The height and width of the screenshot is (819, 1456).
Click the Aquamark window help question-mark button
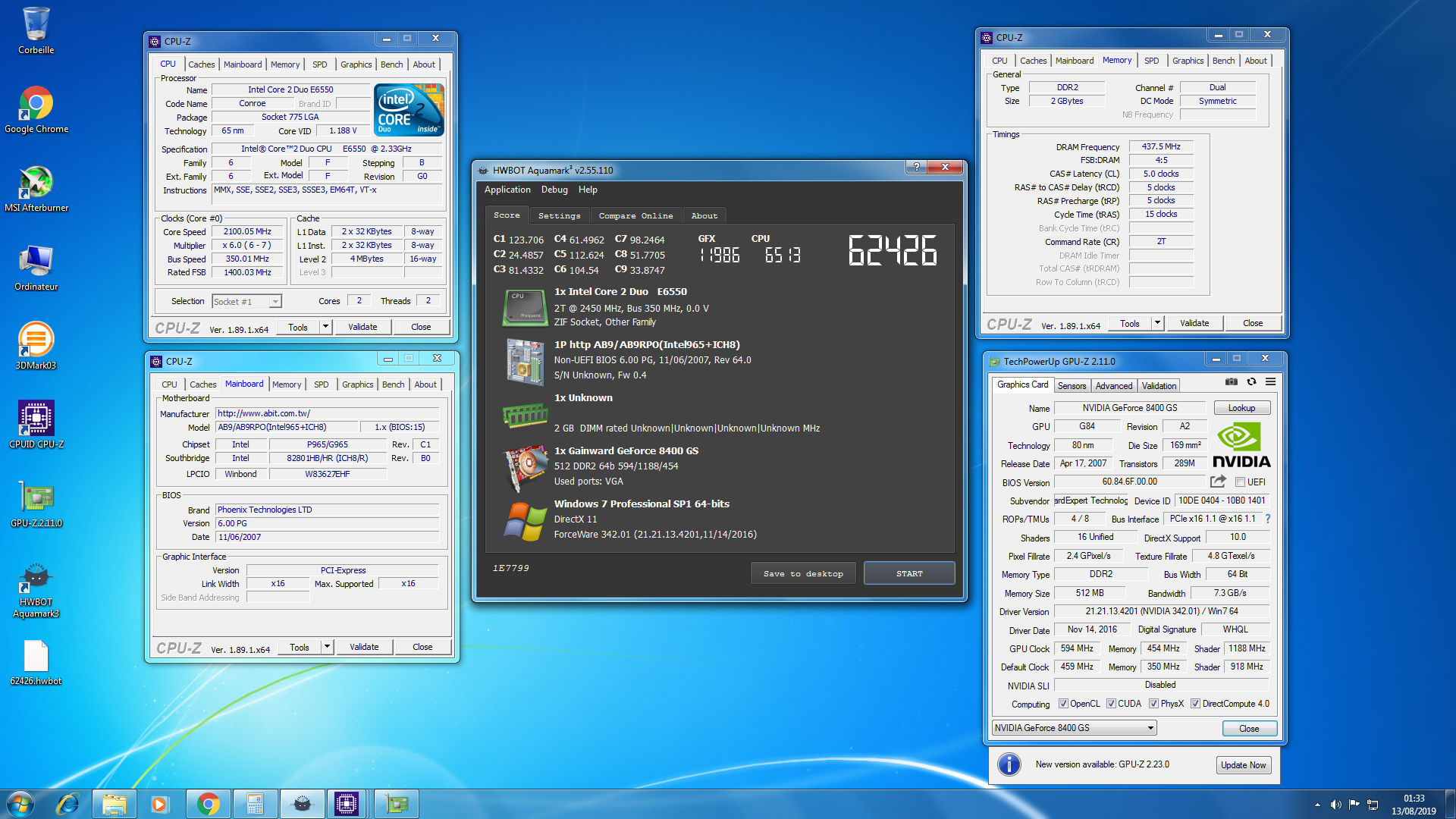tap(916, 167)
